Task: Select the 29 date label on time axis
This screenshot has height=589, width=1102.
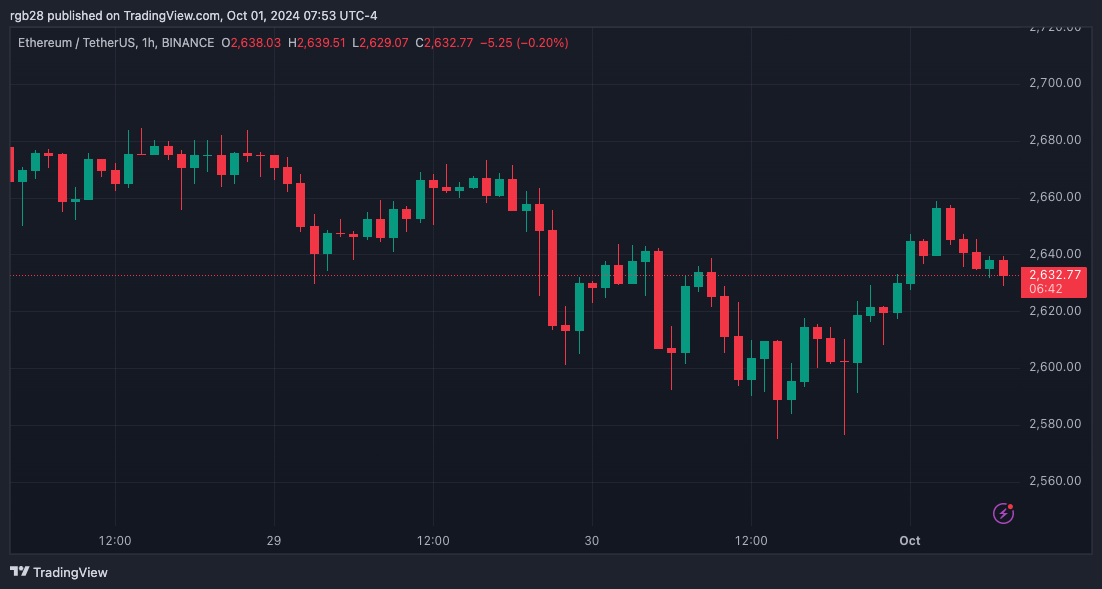Action: pyautogui.click(x=274, y=540)
